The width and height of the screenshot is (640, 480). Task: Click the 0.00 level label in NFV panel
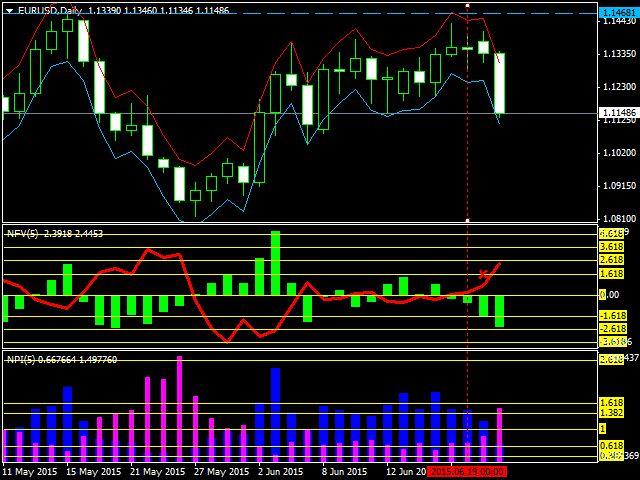click(x=609, y=295)
